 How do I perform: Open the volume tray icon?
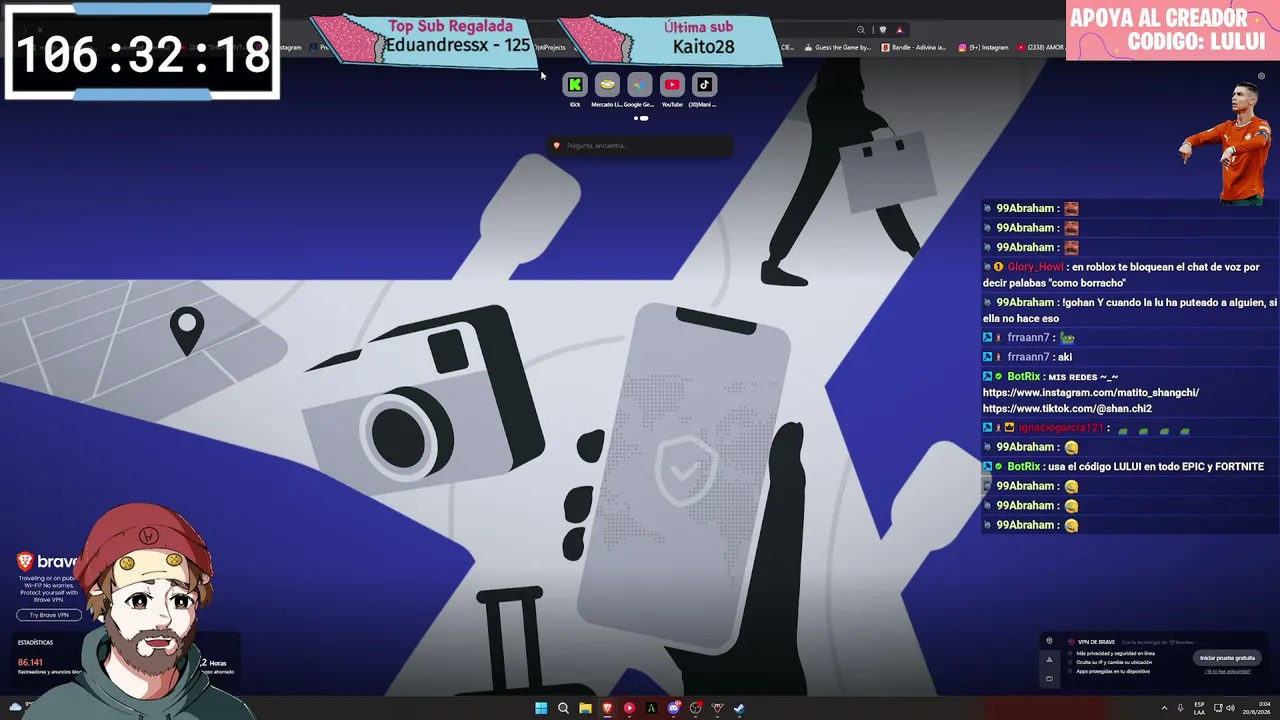click(1230, 708)
